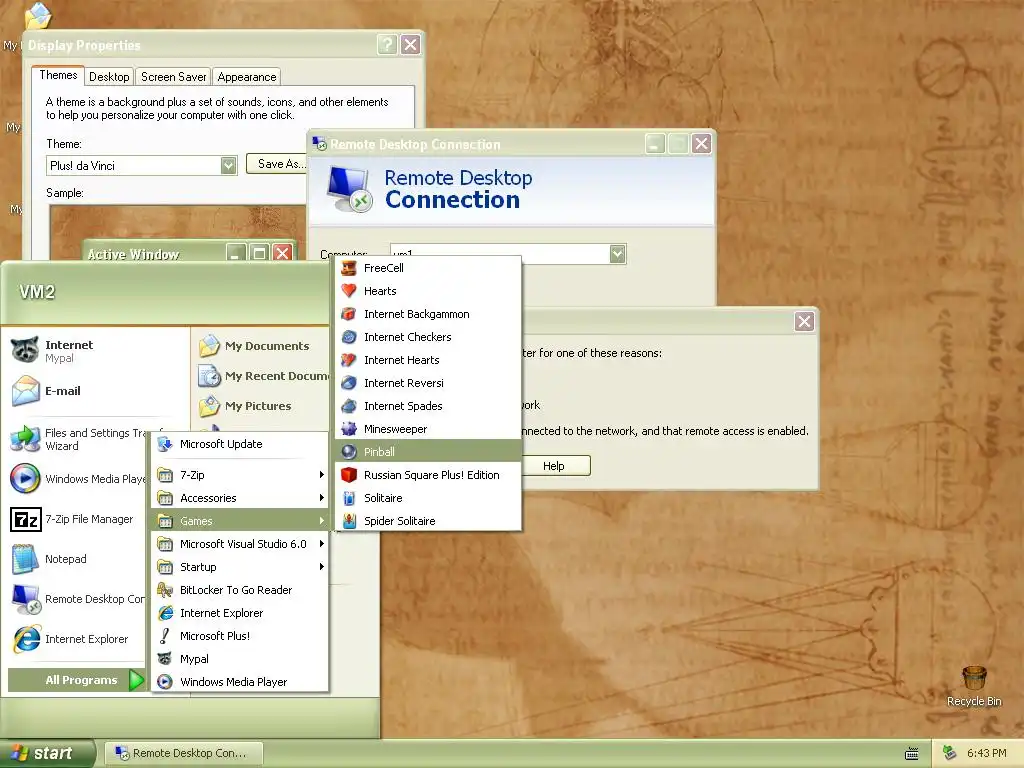Expand the Accessories submenu
Image resolution: width=1024 pixels, height=768 pixels.
pyautogui.click(x=240, y=498)
